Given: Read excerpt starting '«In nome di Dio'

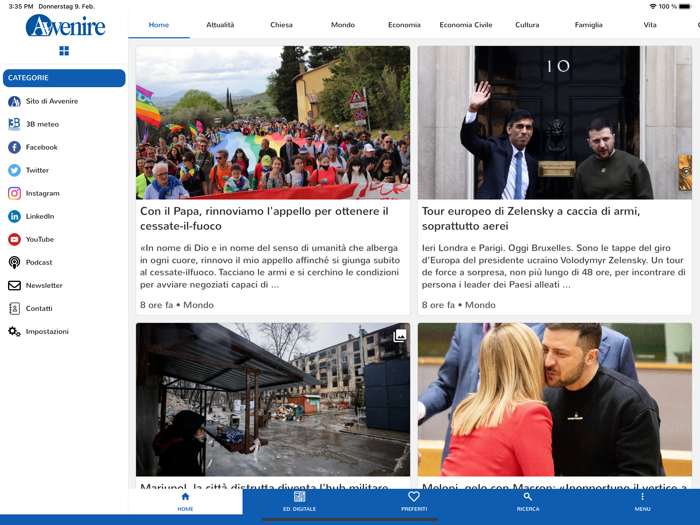Looking at the screenshot, I should 270,266.
